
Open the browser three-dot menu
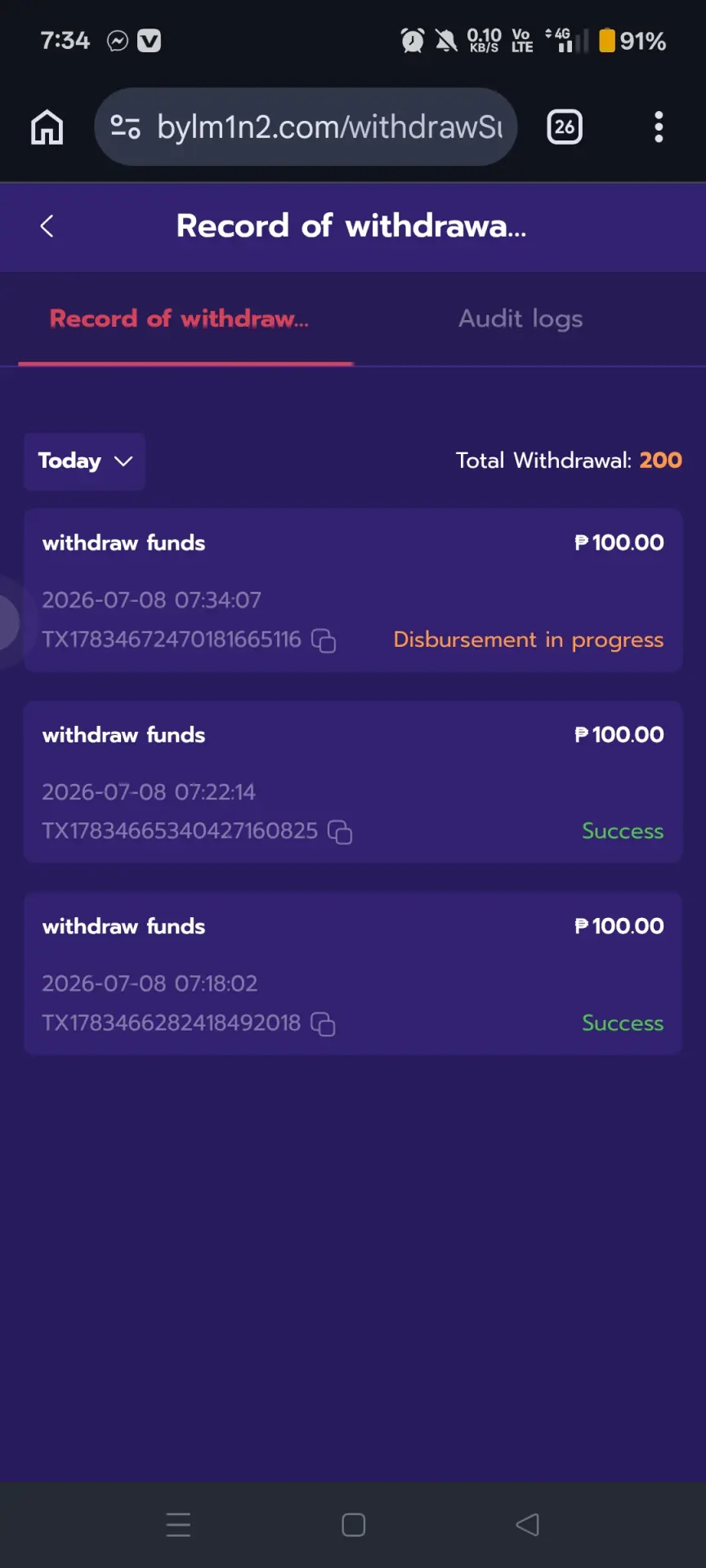tap(659, 127)
